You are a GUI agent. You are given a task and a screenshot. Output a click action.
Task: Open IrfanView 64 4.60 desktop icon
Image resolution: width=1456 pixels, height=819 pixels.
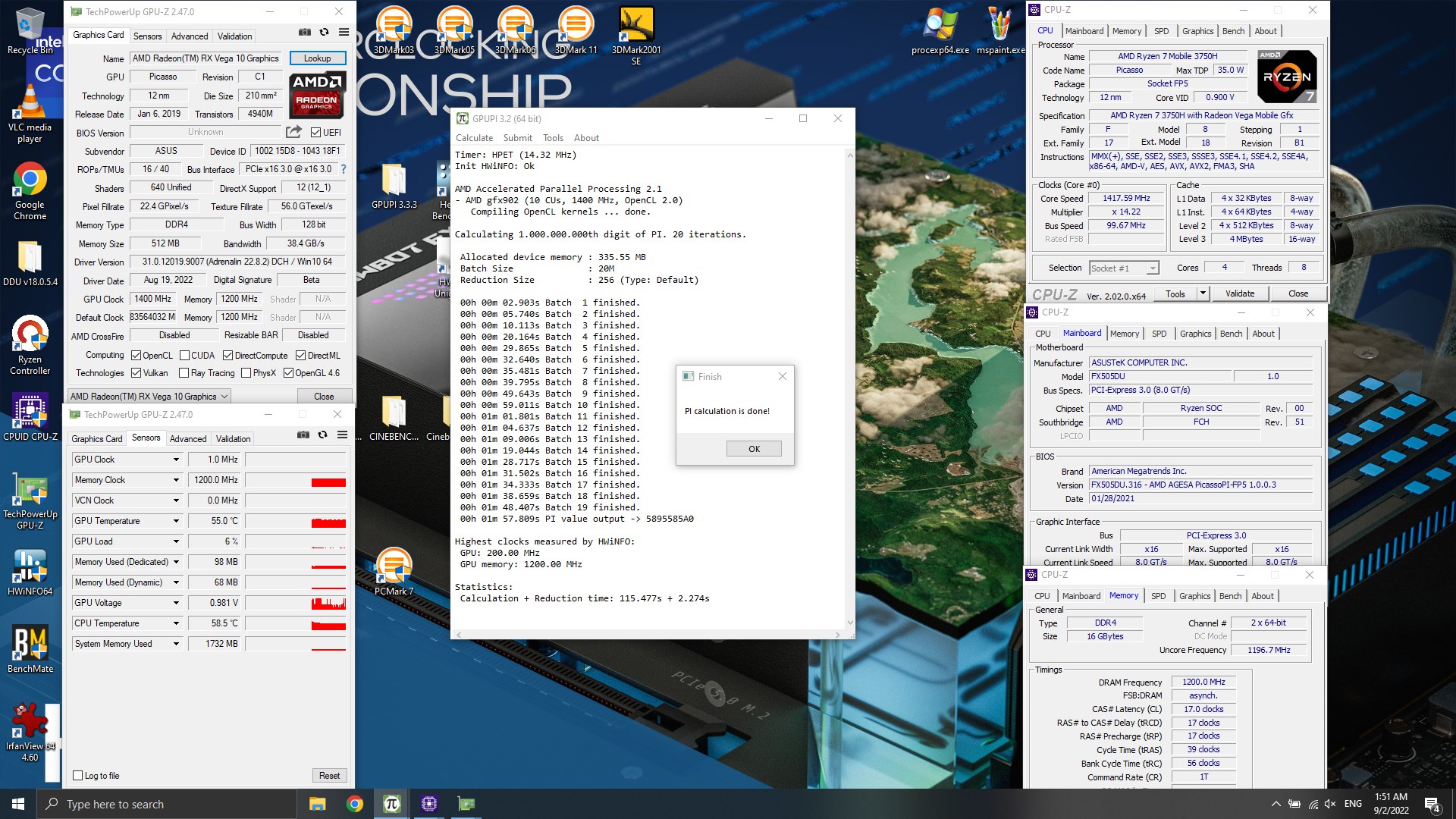tap(30, 733)
